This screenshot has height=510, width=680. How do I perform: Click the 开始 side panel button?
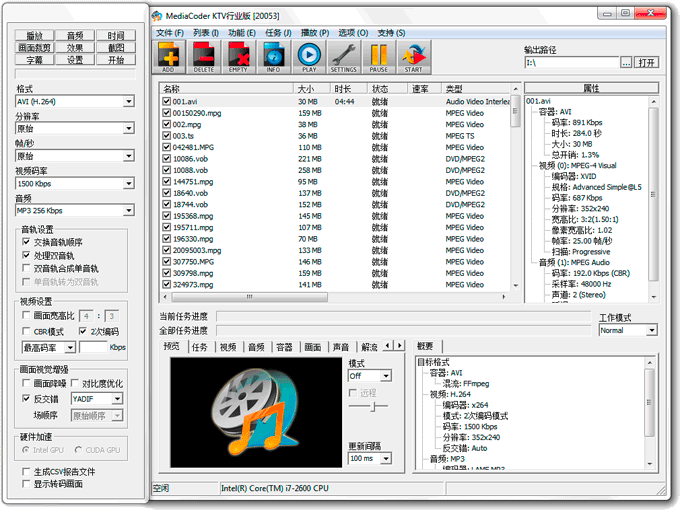point(116,60)
